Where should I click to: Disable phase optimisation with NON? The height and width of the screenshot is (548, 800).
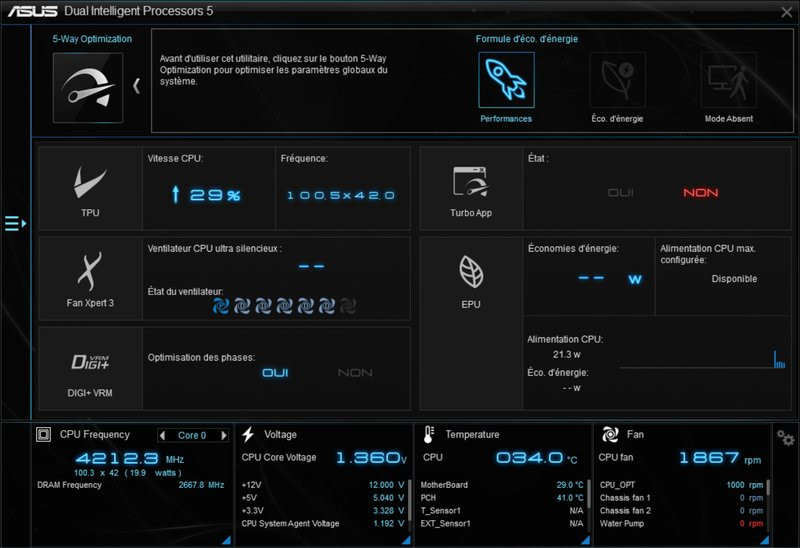click(x=355, y=373)
